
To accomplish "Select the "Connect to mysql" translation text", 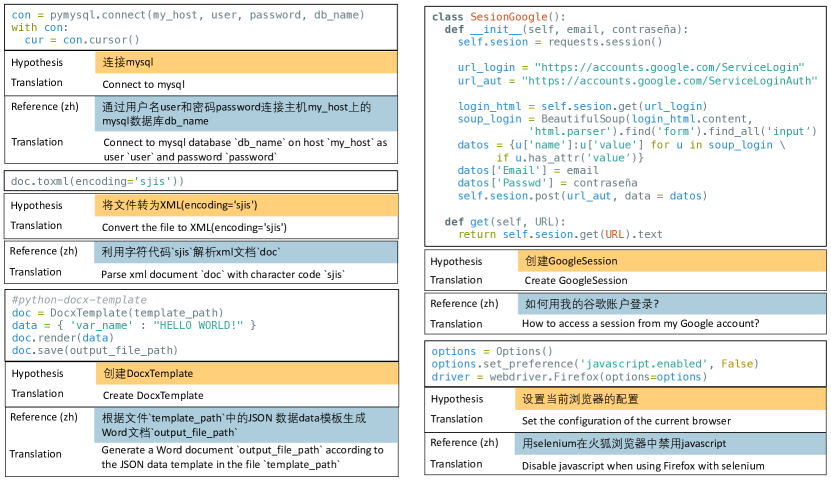I will click(x=143, y=84).
